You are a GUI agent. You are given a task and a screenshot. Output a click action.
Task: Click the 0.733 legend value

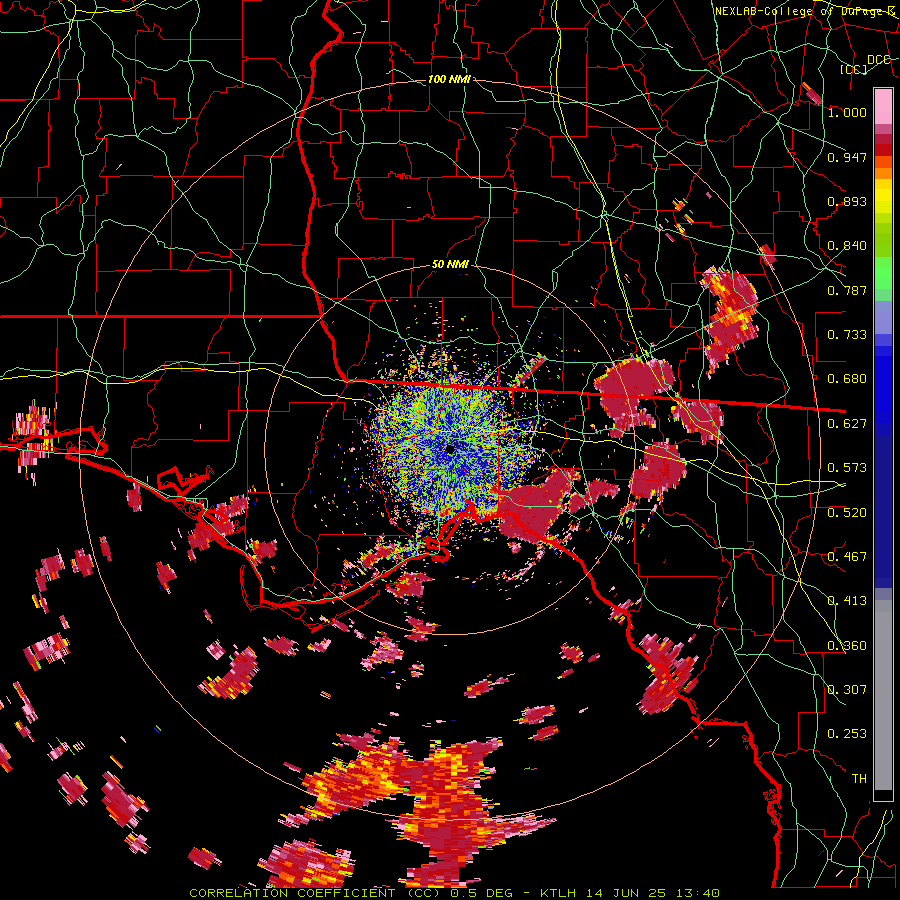coord(847,335)
